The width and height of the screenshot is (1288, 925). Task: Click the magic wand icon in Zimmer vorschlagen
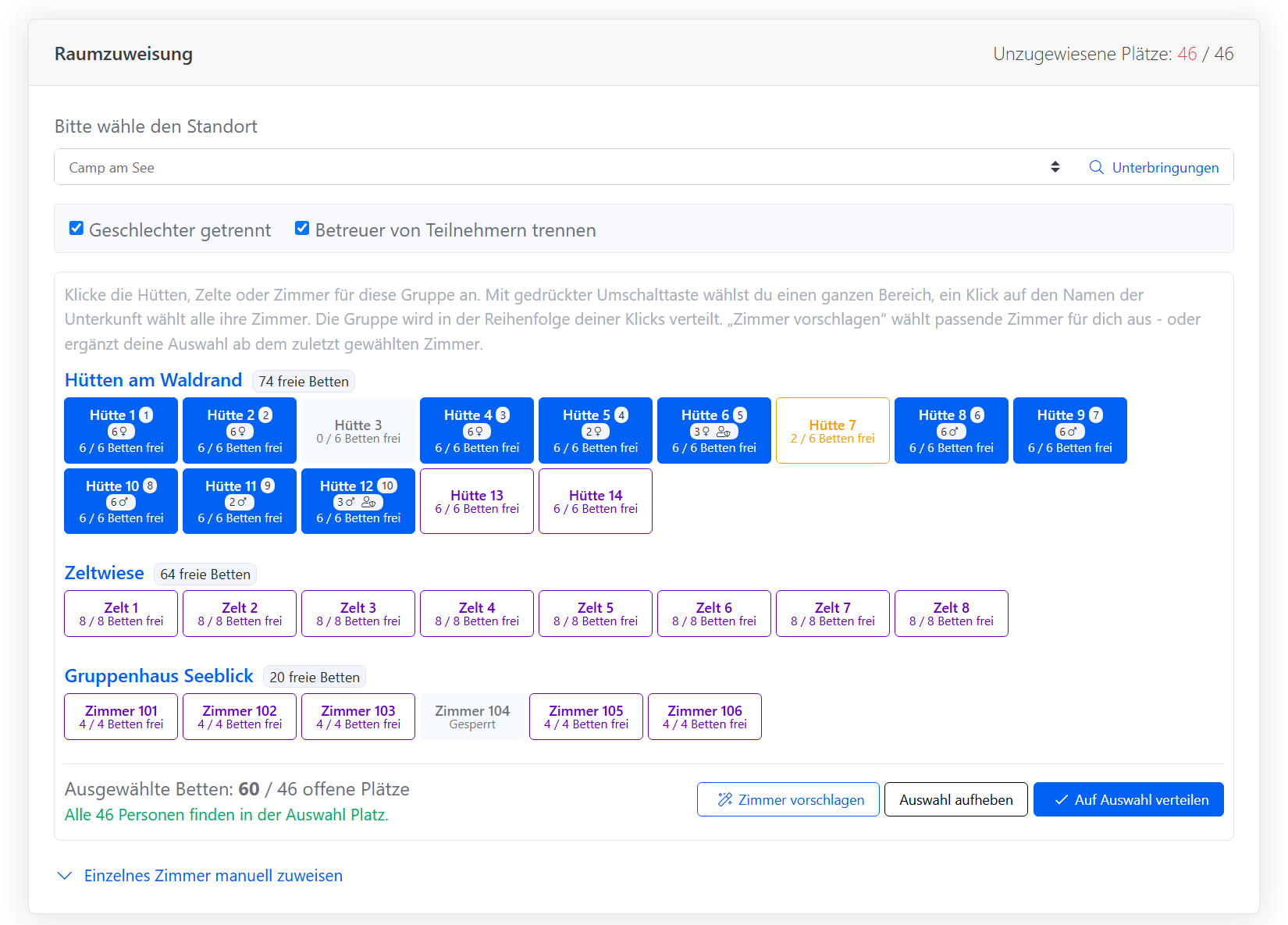[x=725, y=799]
